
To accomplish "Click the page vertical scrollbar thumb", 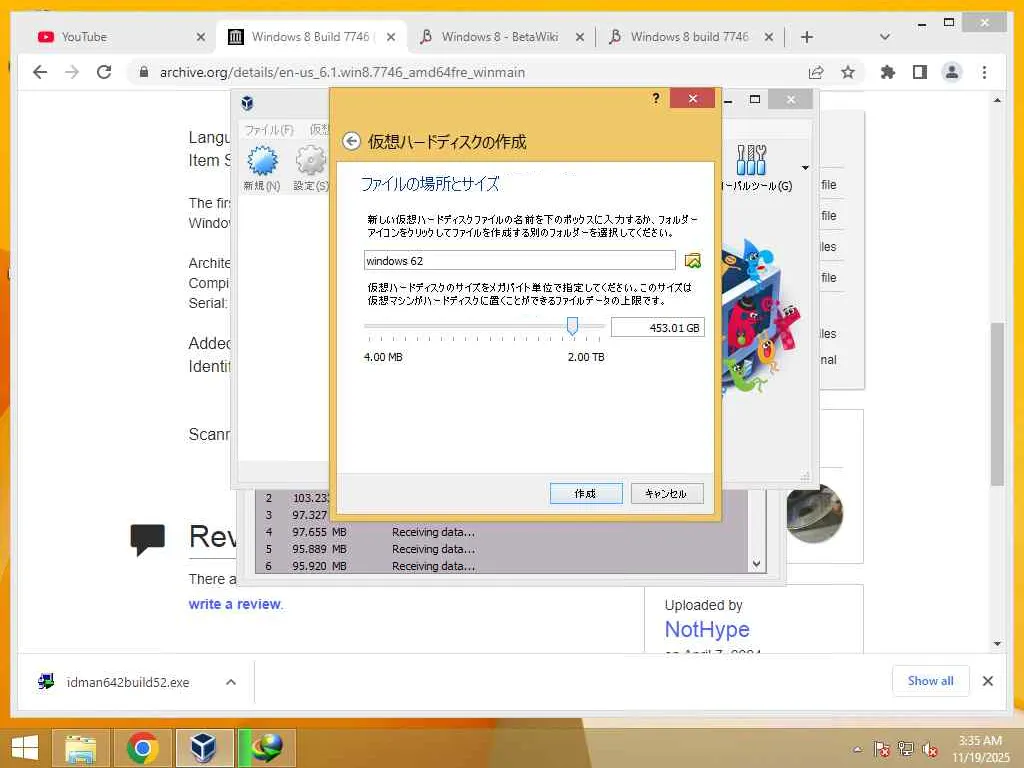I will pyautogui.click(x=997, y=404).
